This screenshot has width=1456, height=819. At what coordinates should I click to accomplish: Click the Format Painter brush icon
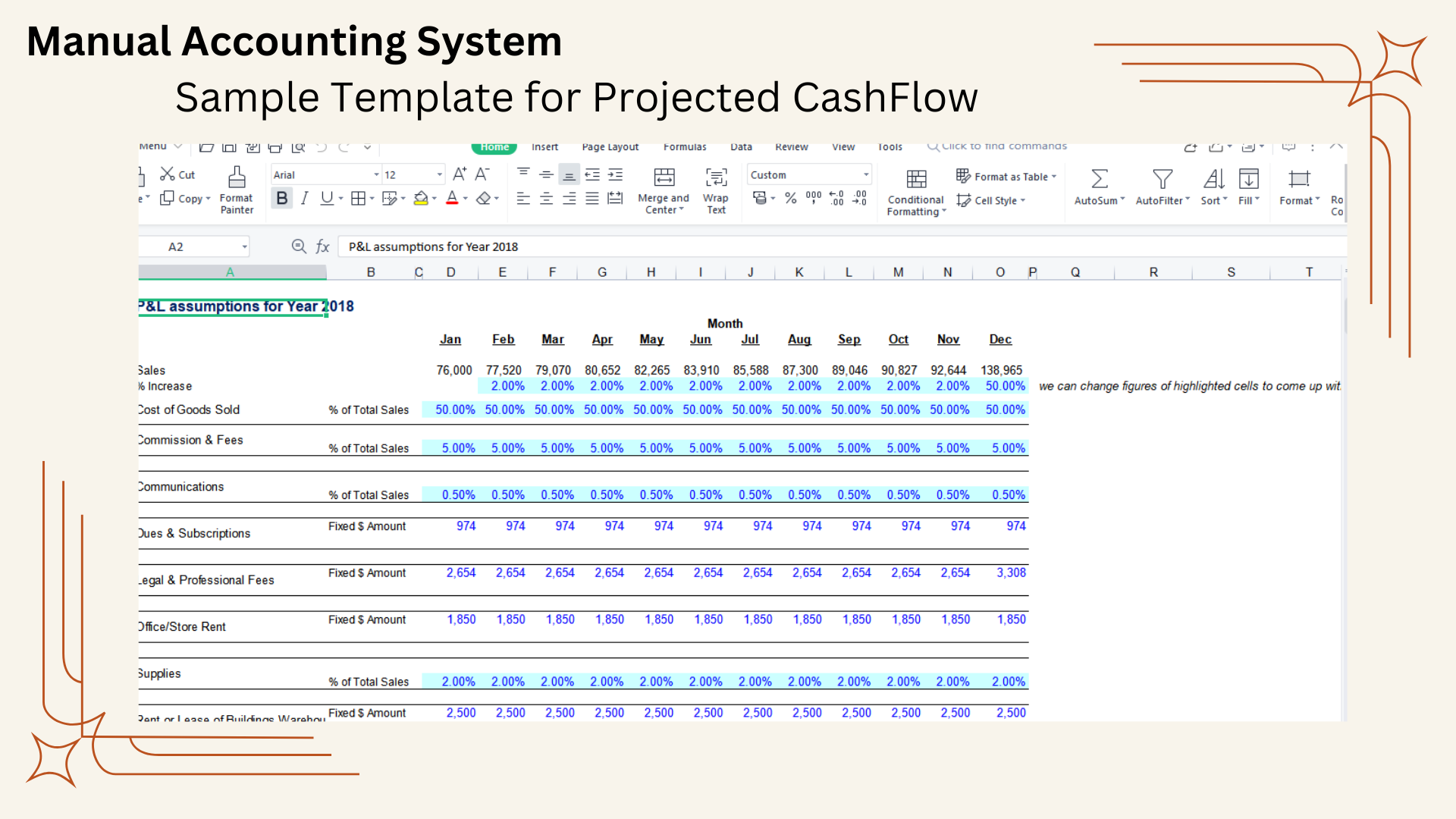(x=237, y=177)
